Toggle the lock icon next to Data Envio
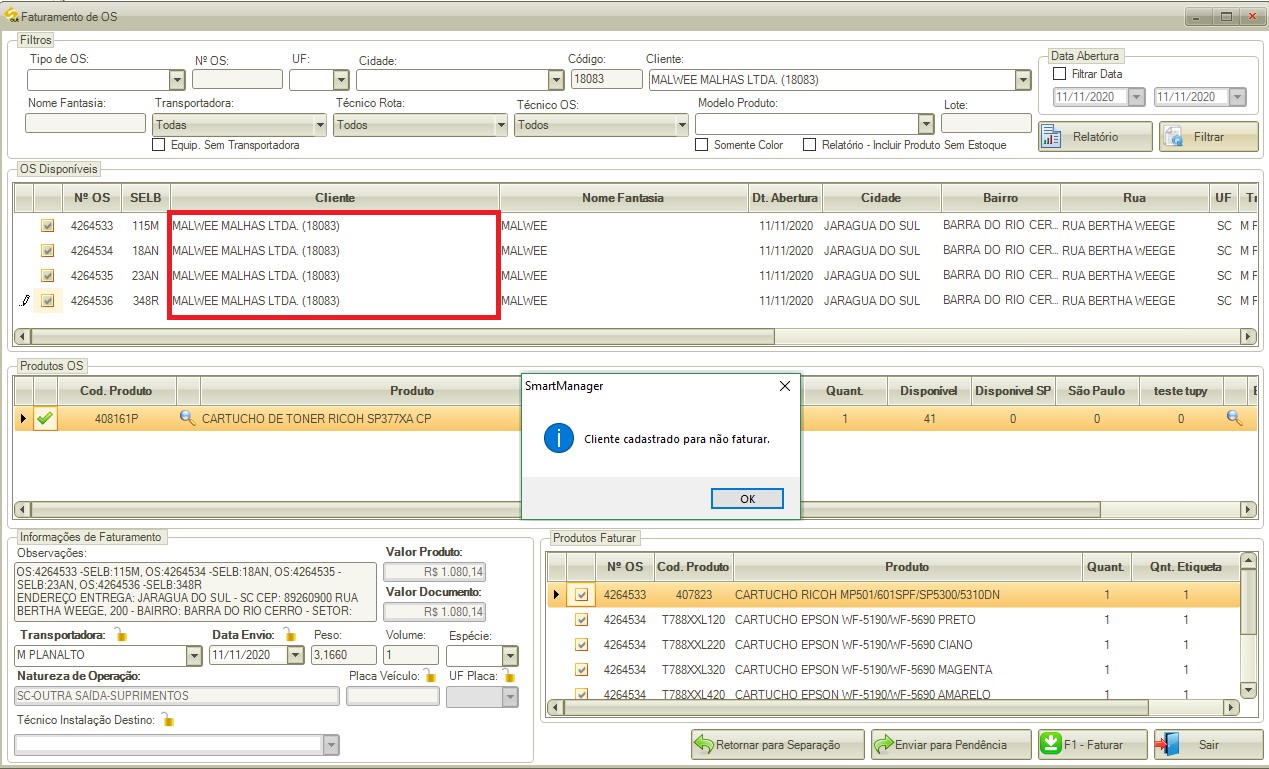Viewport: 1269px width, 769px height. tap(291, 634)
